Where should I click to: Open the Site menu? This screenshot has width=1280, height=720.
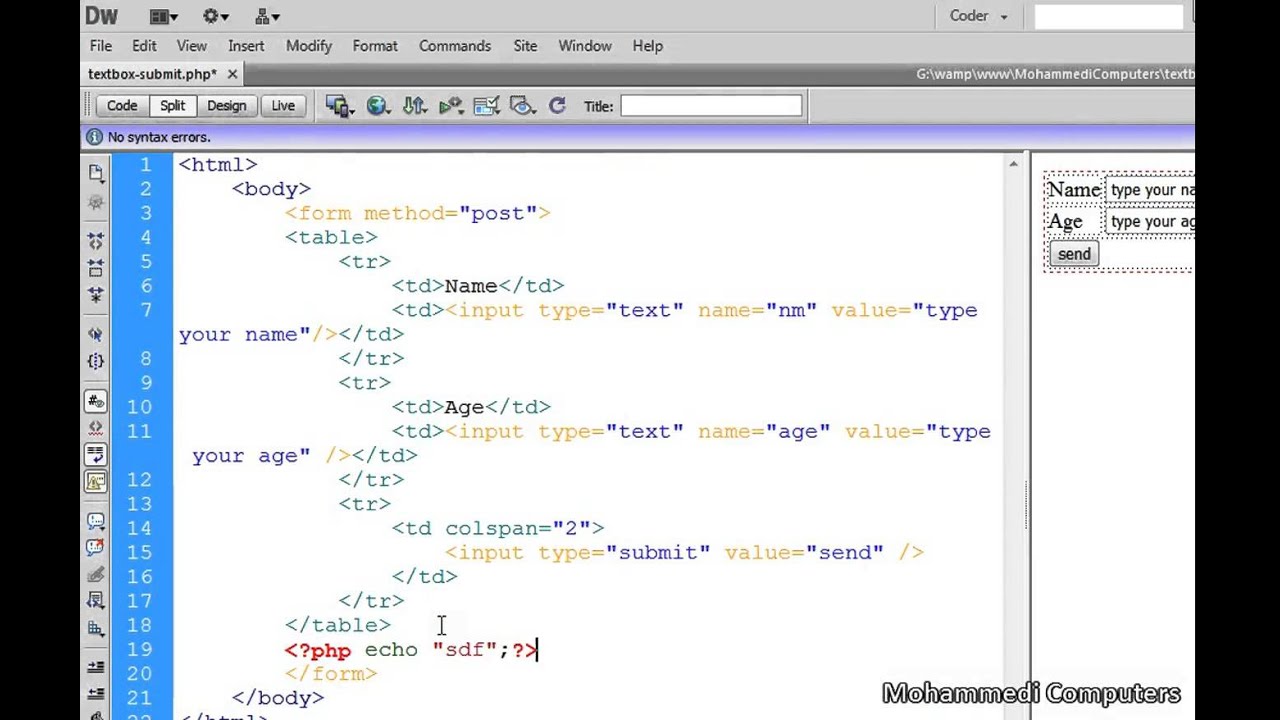(x=525, y=46)
